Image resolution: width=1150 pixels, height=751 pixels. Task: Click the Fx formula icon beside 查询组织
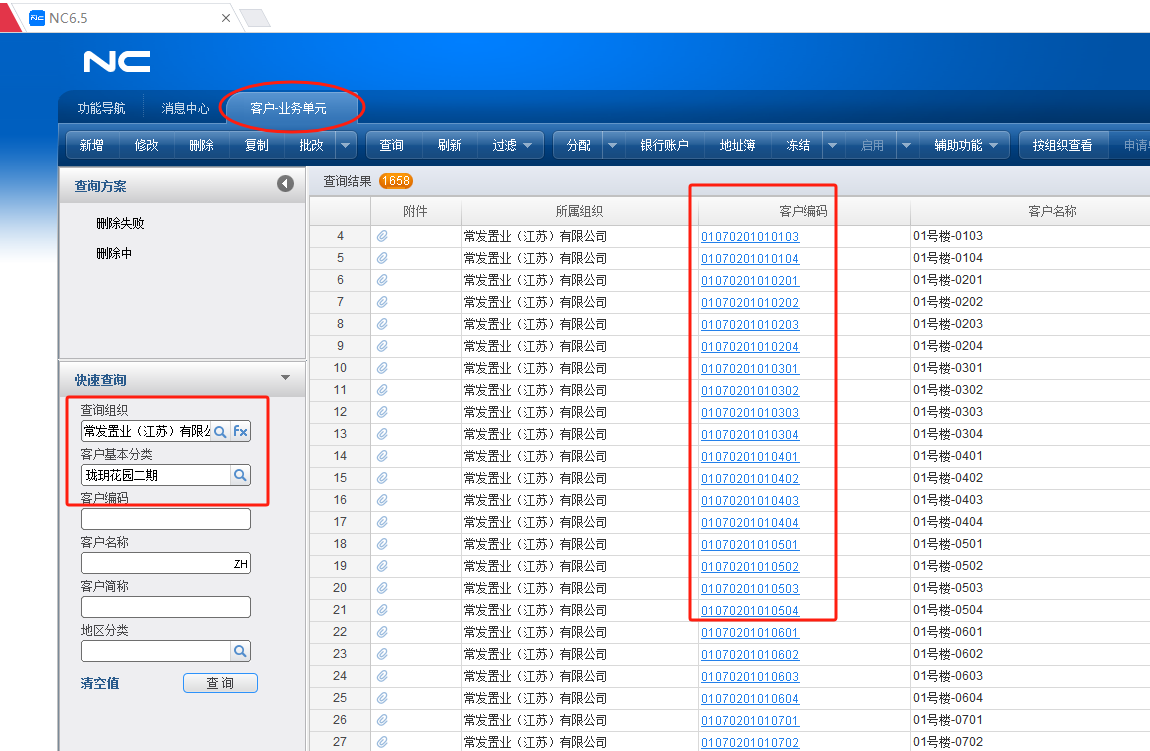241,432
